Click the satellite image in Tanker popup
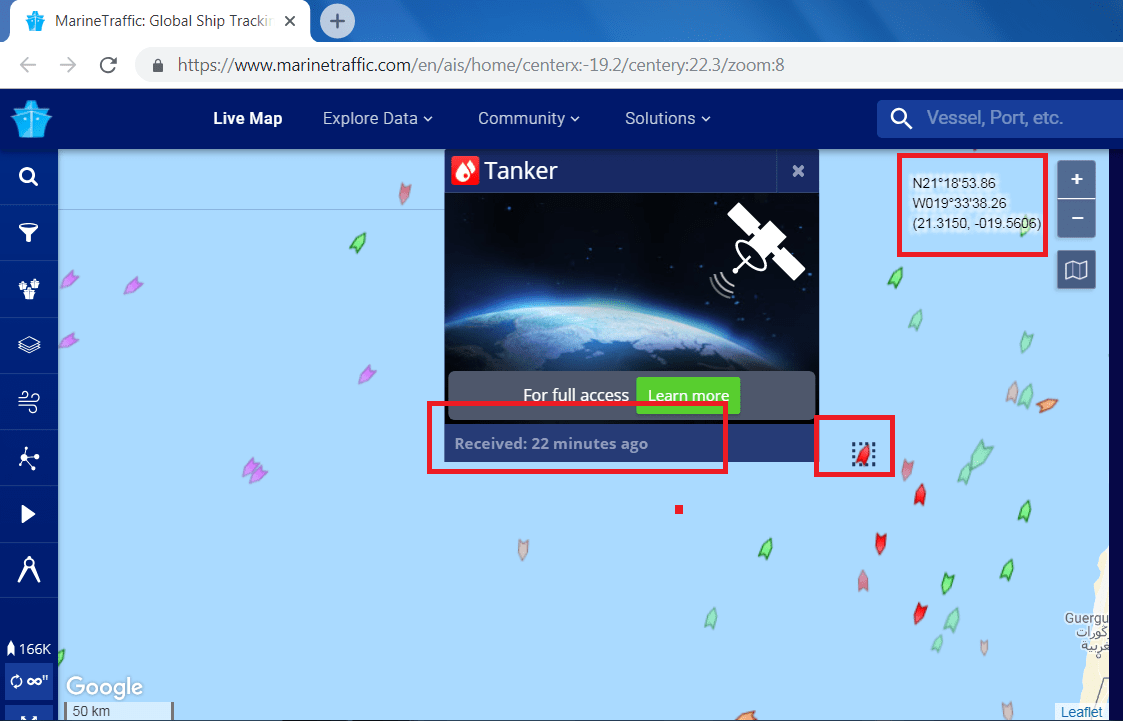 631,281
